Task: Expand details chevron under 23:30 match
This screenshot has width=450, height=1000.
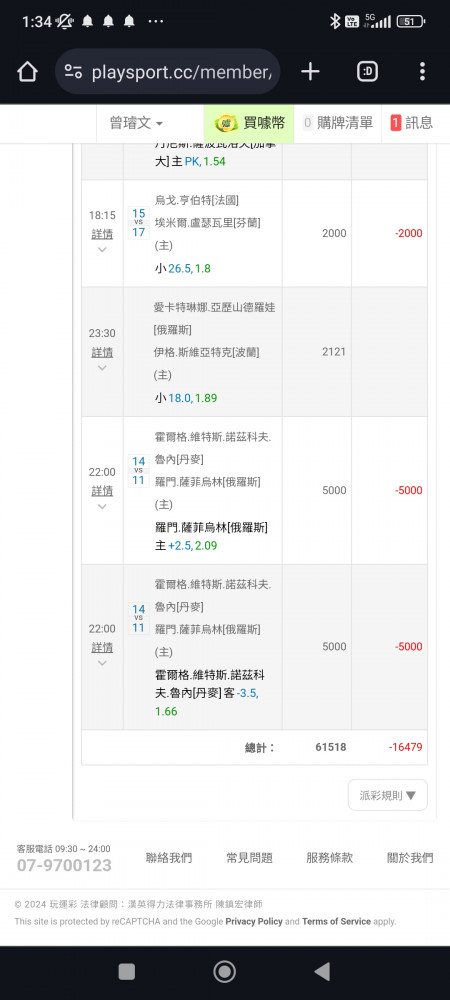Action: tap(102, 367)
